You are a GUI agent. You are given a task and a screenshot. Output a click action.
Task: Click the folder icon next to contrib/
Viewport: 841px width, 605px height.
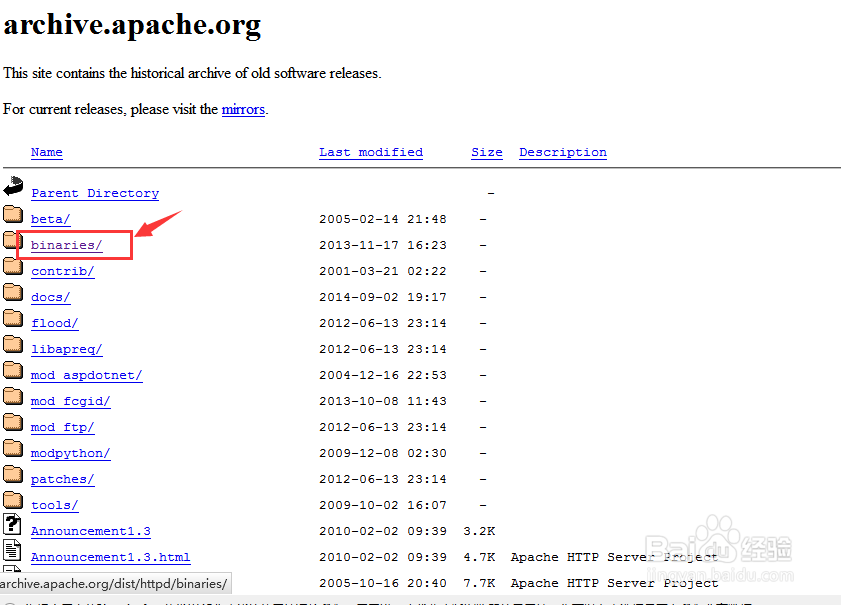tap(13, 266)
